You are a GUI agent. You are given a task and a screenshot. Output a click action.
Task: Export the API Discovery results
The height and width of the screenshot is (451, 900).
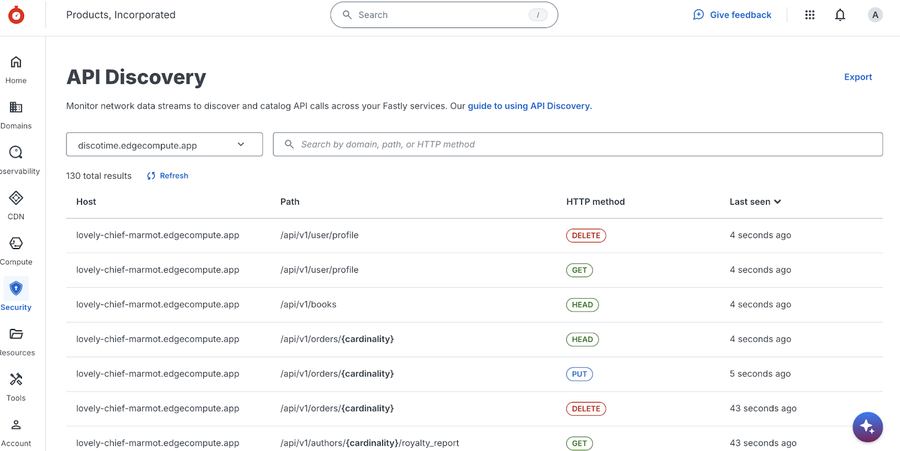pyautogui.click(x=858, y=77)
